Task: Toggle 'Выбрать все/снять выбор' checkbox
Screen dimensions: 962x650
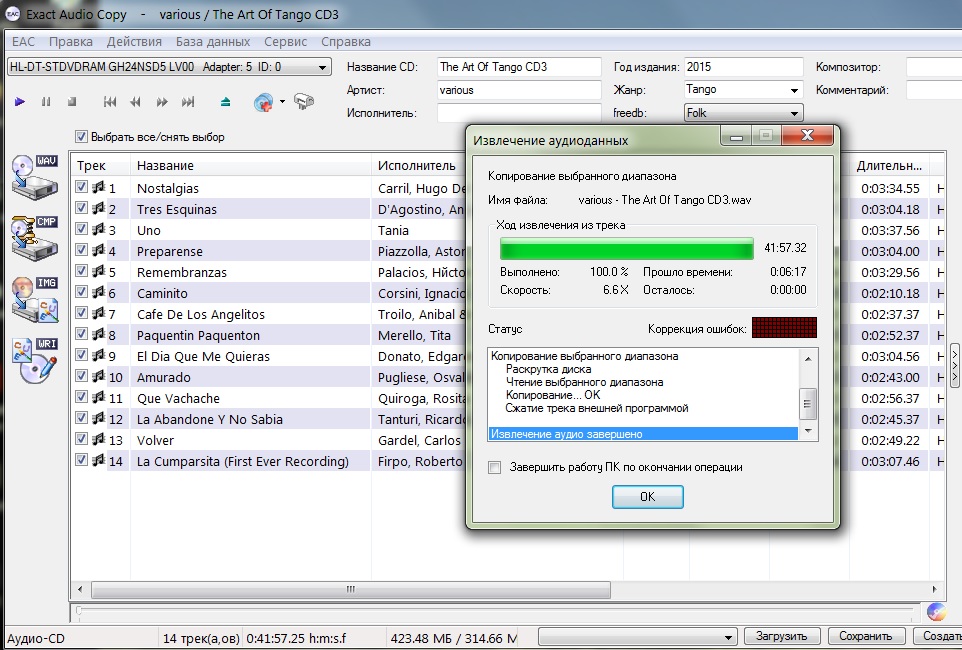Action: 82,137
